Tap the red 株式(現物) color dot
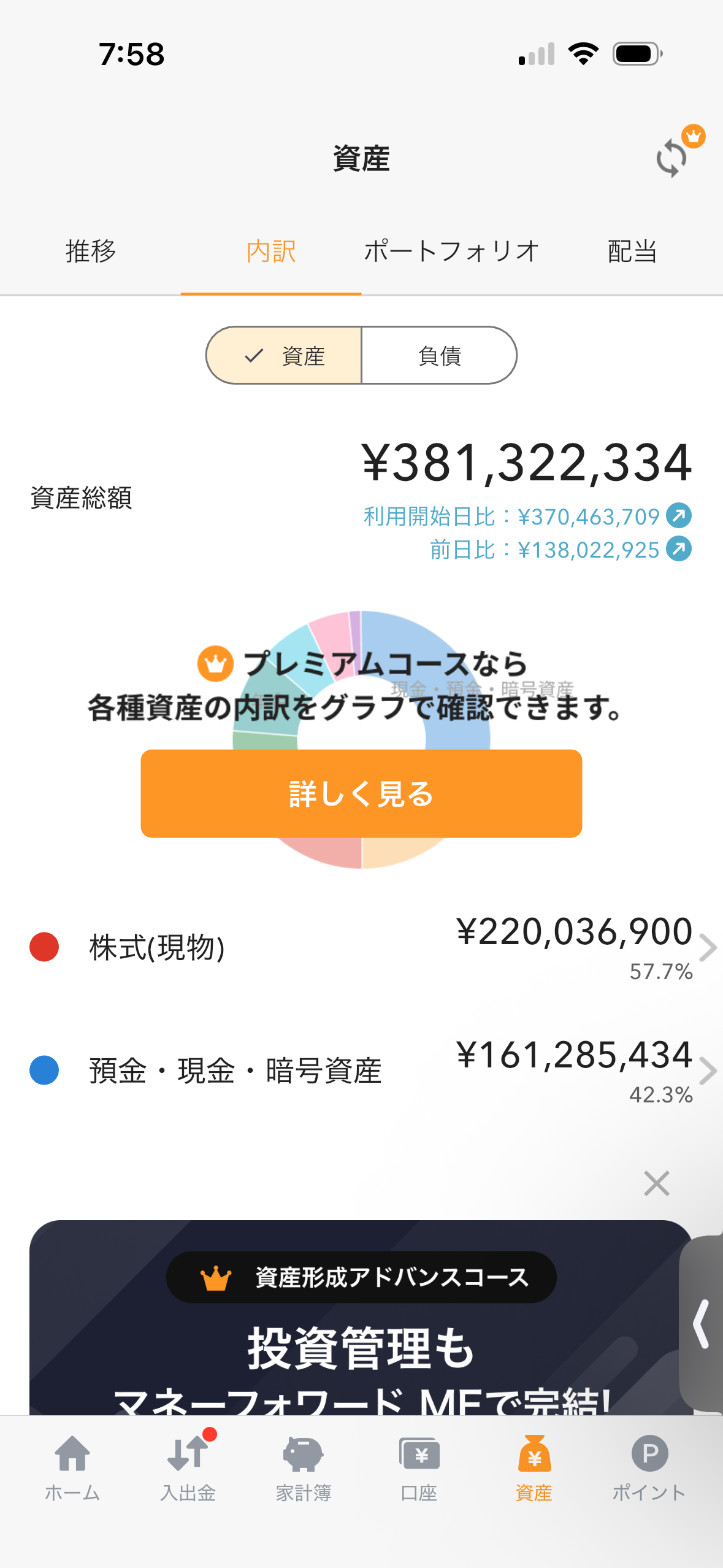723x1568 pixels. tap(44, 947)
